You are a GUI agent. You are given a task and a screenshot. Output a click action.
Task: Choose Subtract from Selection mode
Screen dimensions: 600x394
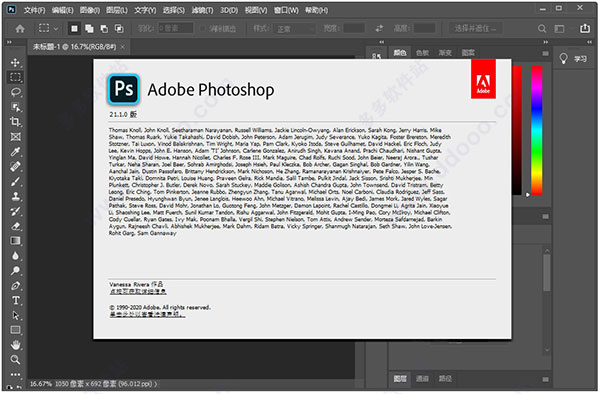[x=104, y=29]
